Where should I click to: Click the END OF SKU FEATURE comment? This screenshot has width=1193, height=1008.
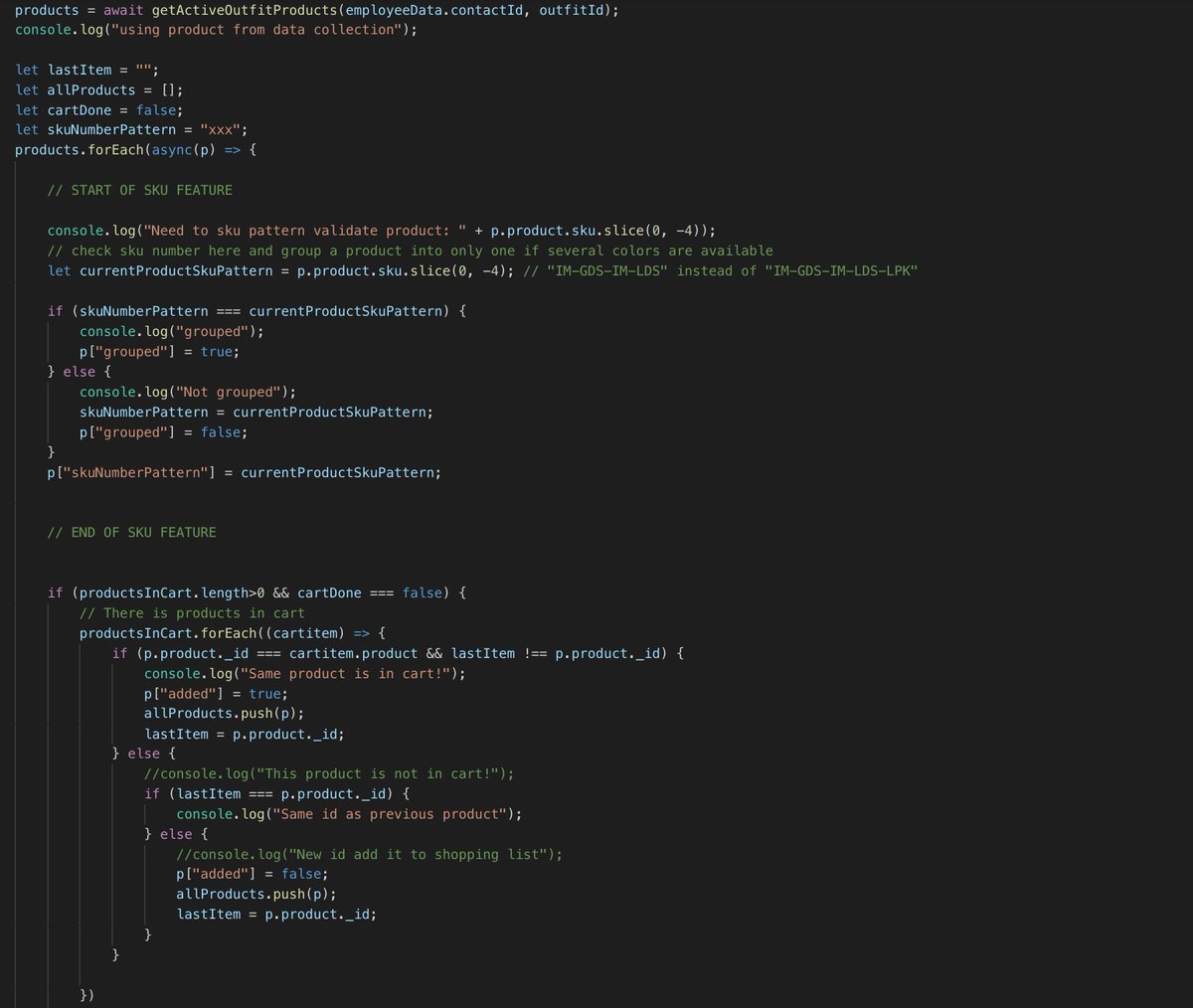132,532
